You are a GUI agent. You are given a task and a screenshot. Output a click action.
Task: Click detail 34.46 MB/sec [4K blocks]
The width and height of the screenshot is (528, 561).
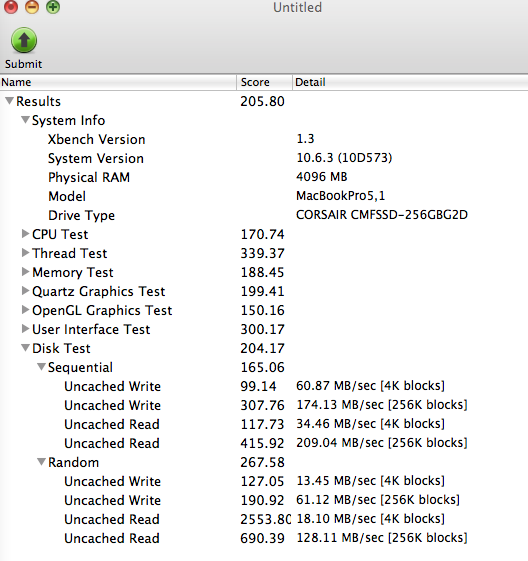tap(371, 424)
